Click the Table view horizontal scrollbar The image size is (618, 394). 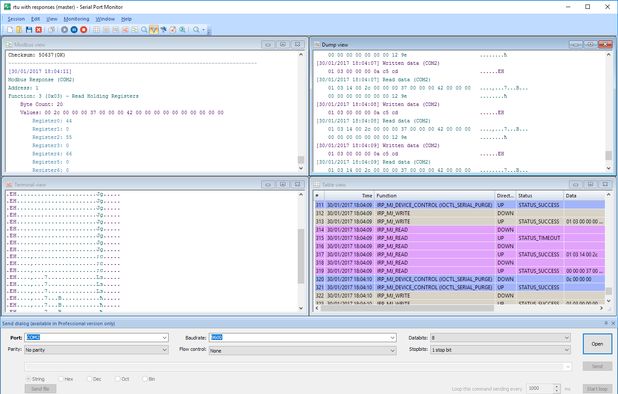click(460, 308)
